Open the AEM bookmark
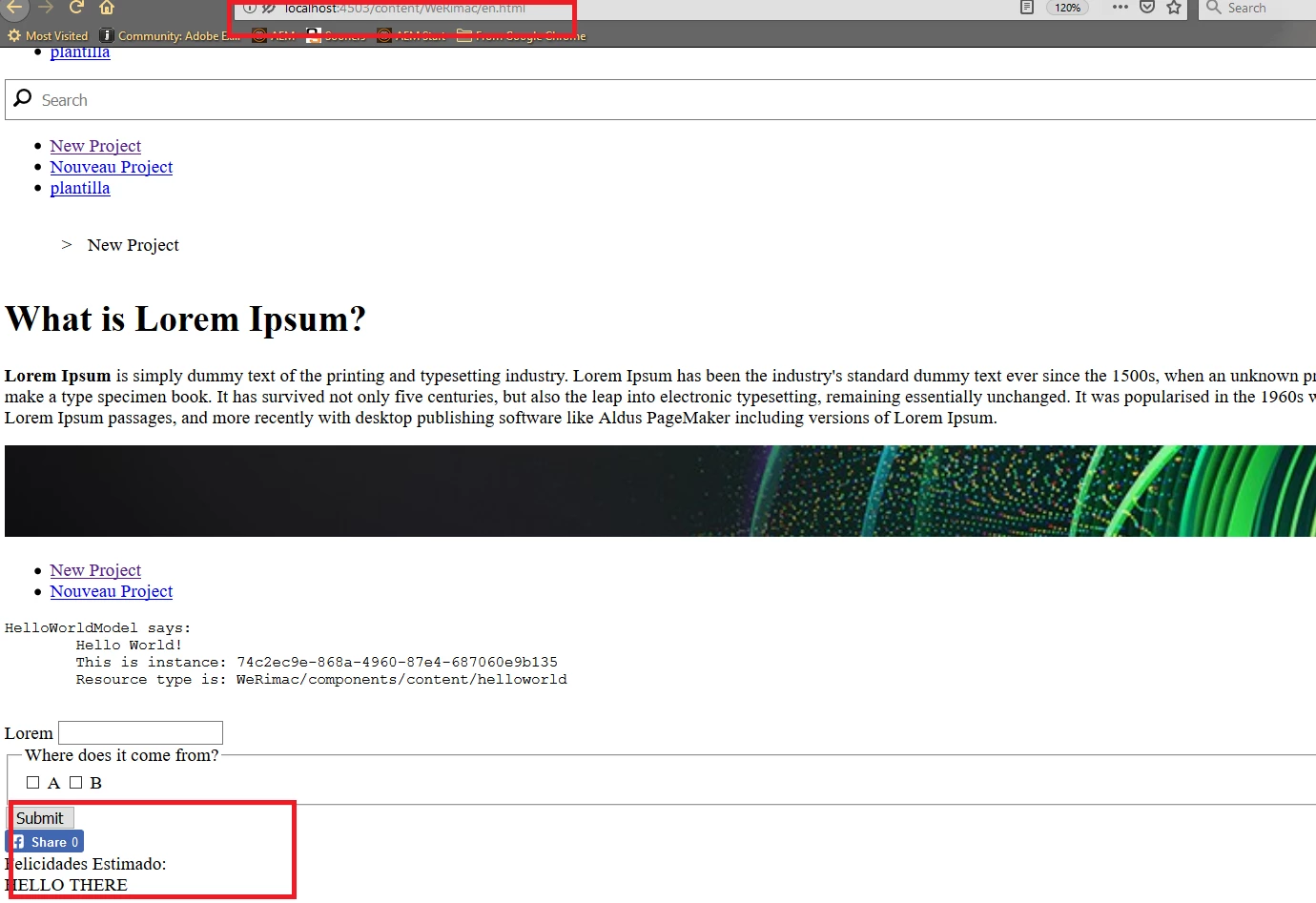Screen dimensions: 1316x903 274,35
